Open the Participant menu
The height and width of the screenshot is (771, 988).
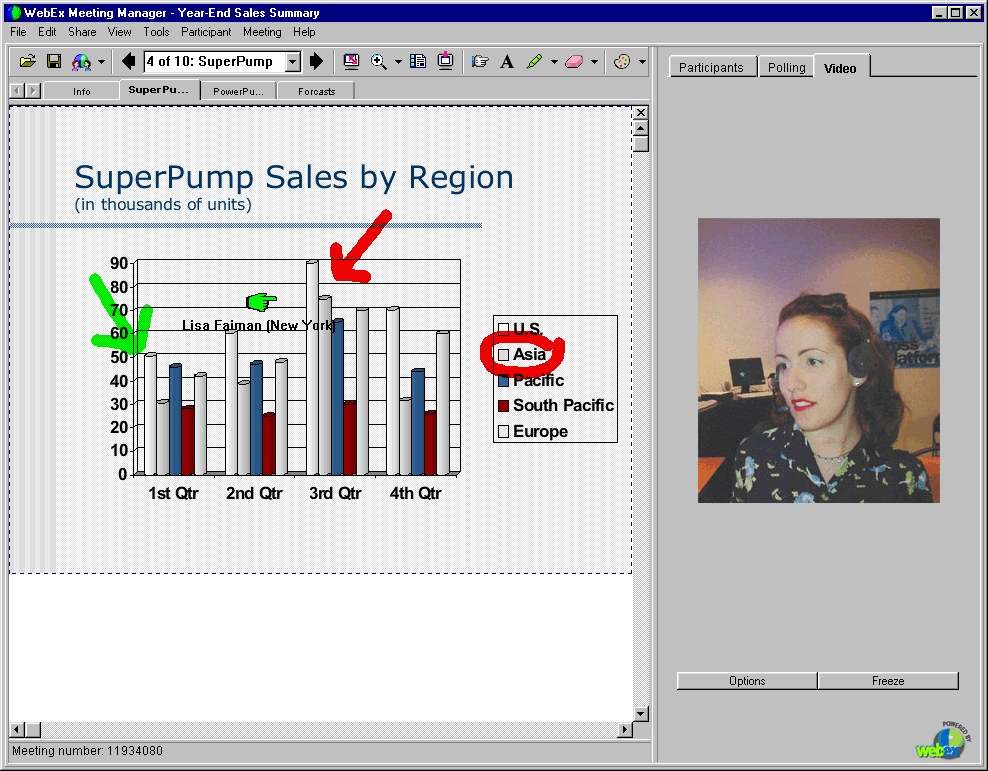tap(206, 32)
